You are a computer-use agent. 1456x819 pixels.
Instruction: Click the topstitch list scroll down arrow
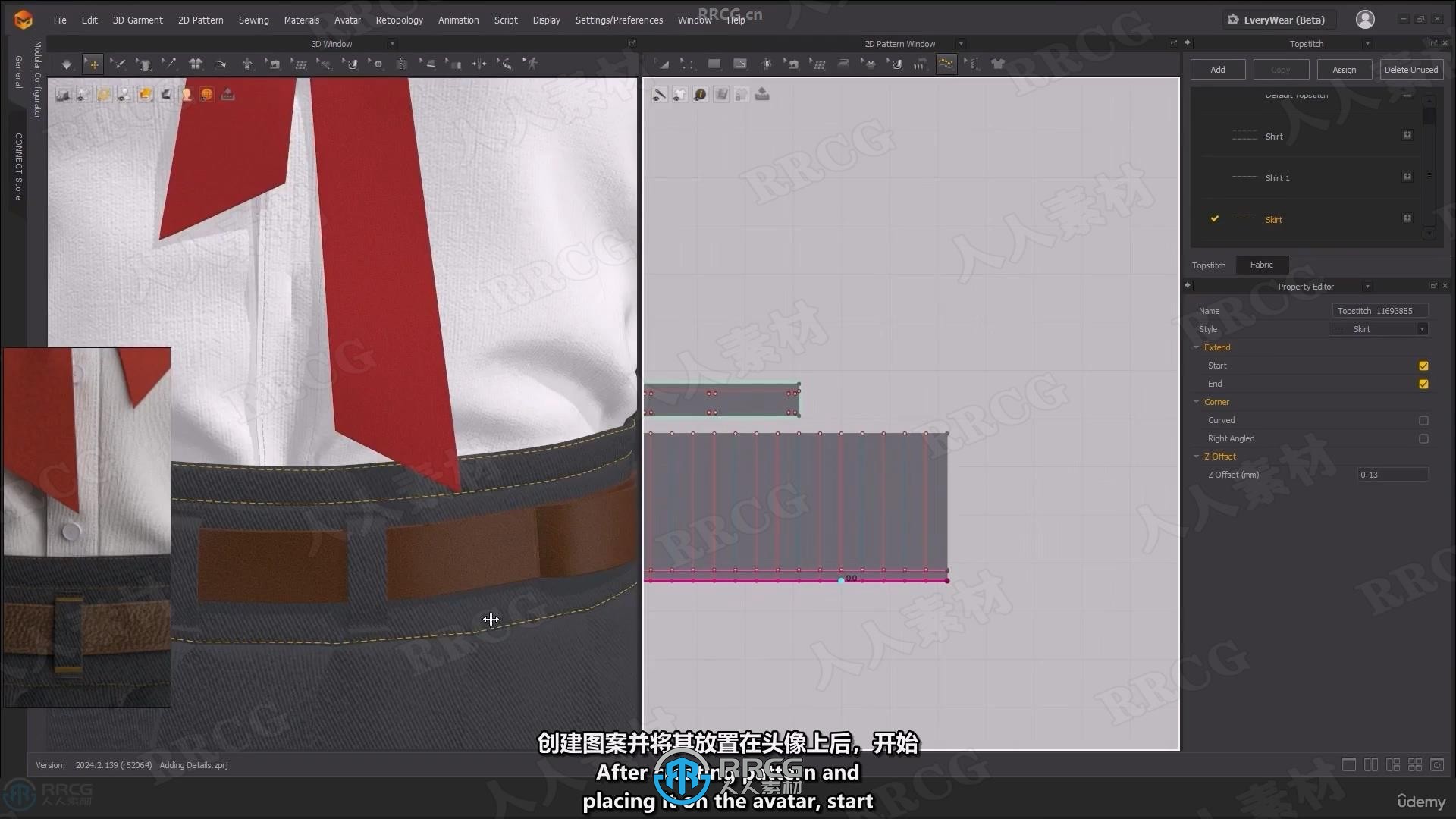click(x=1429, y=234)
